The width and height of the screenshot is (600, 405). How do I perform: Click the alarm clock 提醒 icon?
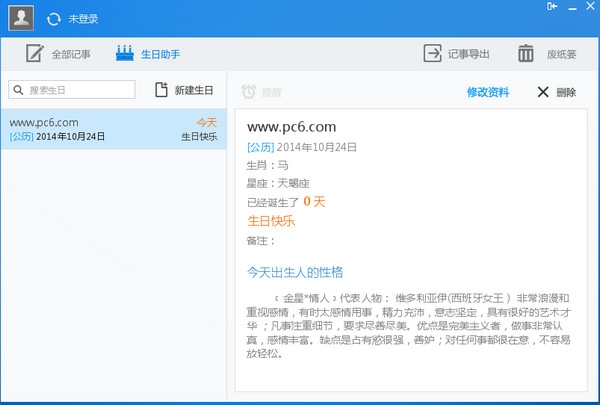(x=248, y=92)
